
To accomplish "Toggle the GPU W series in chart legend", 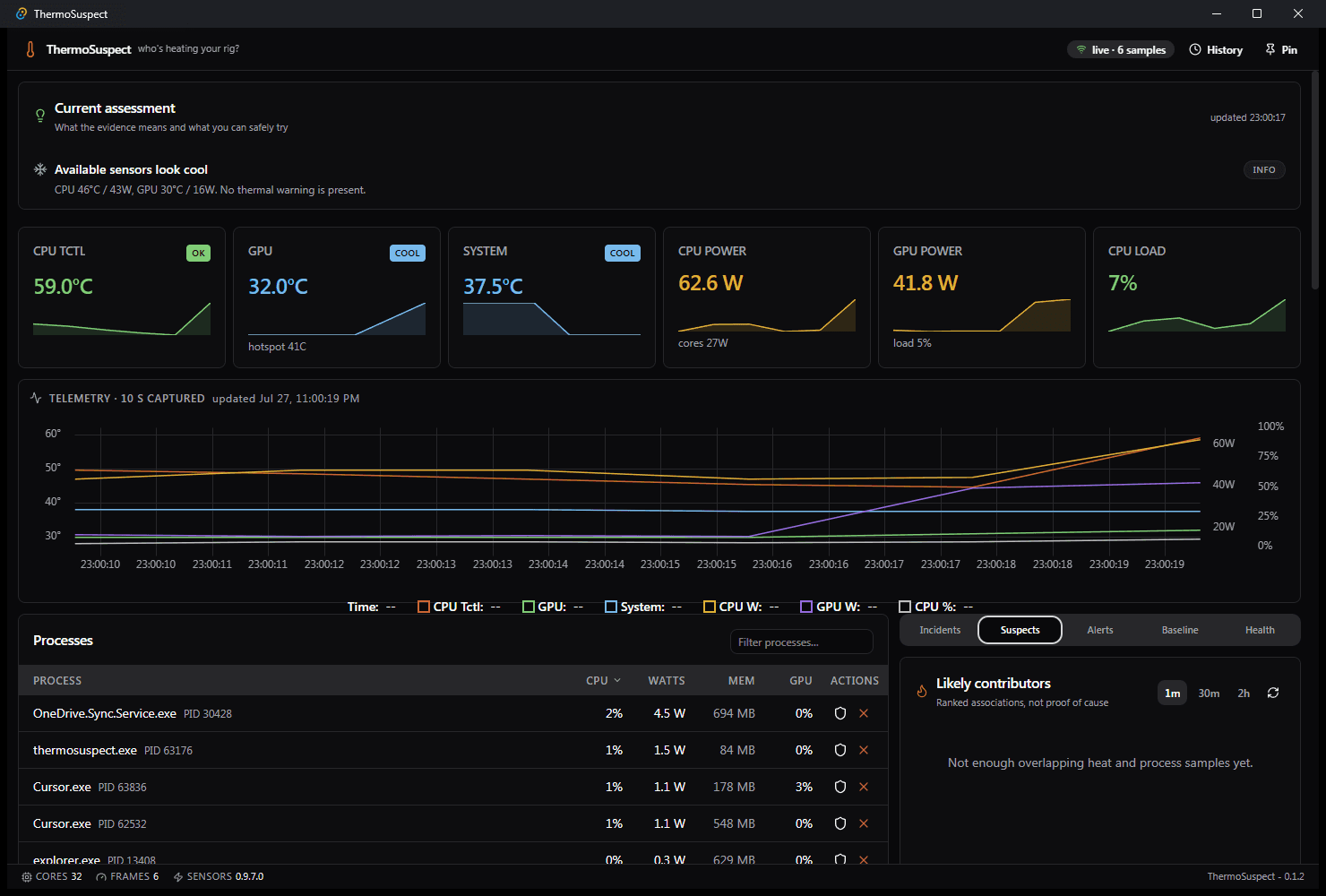I will coord(839,607).
